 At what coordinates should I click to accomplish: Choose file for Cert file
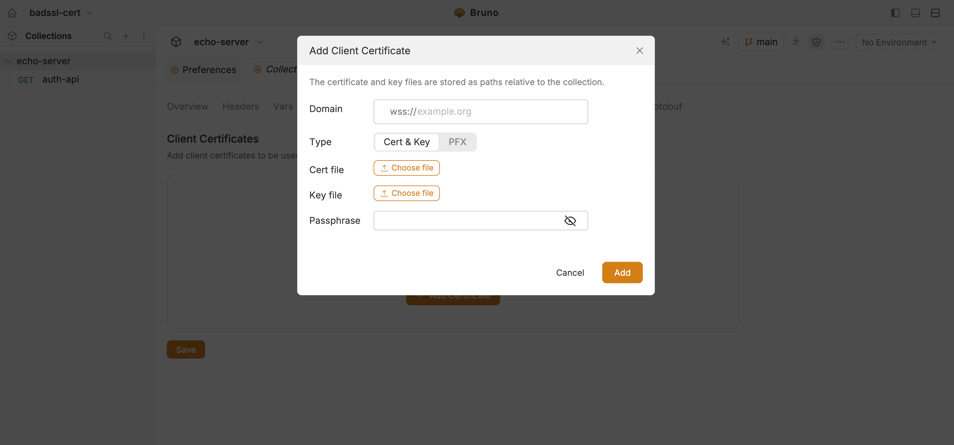tap(406, 168)
